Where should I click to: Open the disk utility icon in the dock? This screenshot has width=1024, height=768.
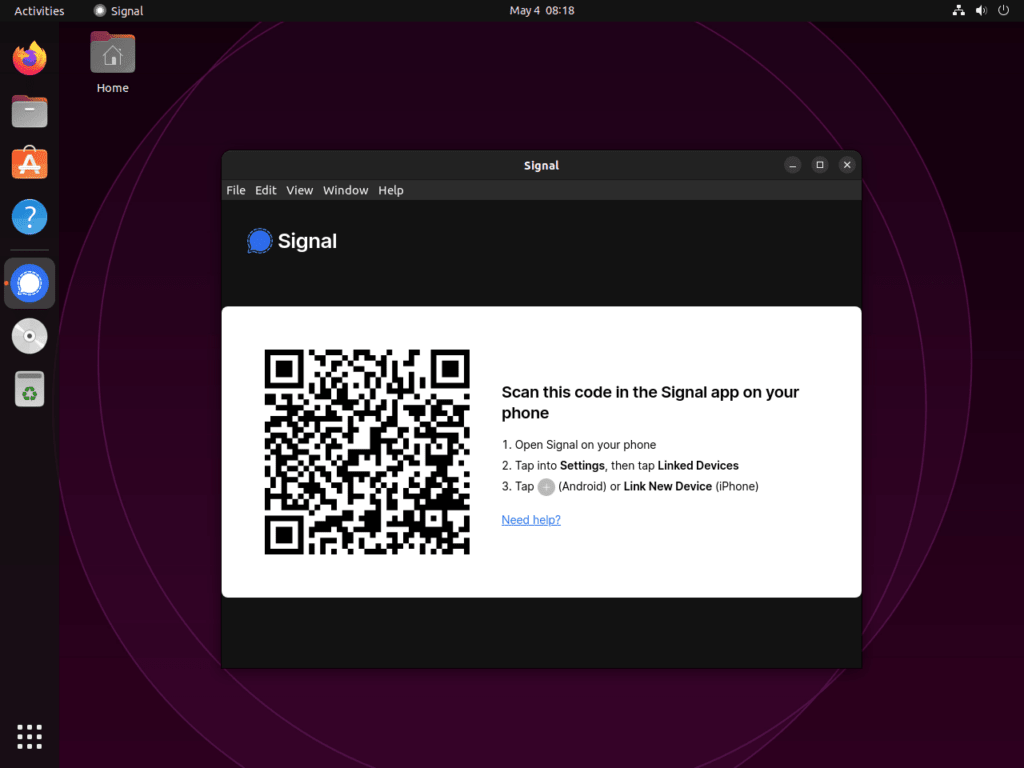tap(29, 336)
